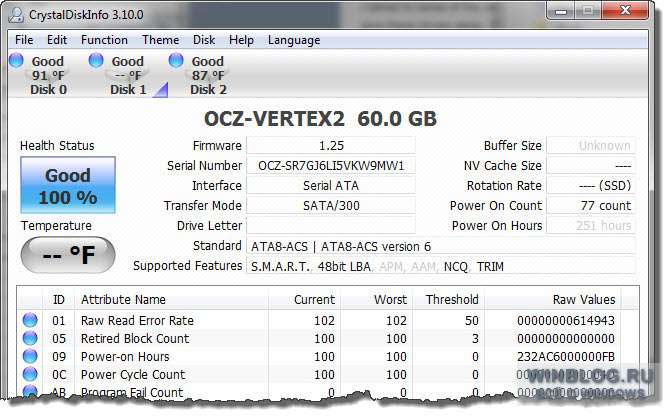Click the Power On Count 77 count field
Image resolution: width=671 pixels, height=417 pixels.
point(591,206)
